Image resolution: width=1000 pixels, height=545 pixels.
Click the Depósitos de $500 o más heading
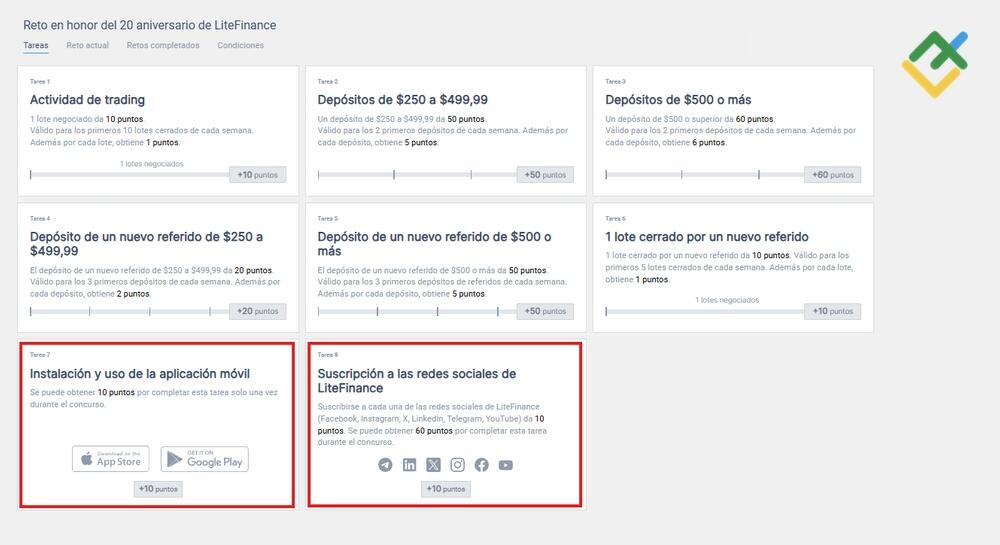pos(678,99)
